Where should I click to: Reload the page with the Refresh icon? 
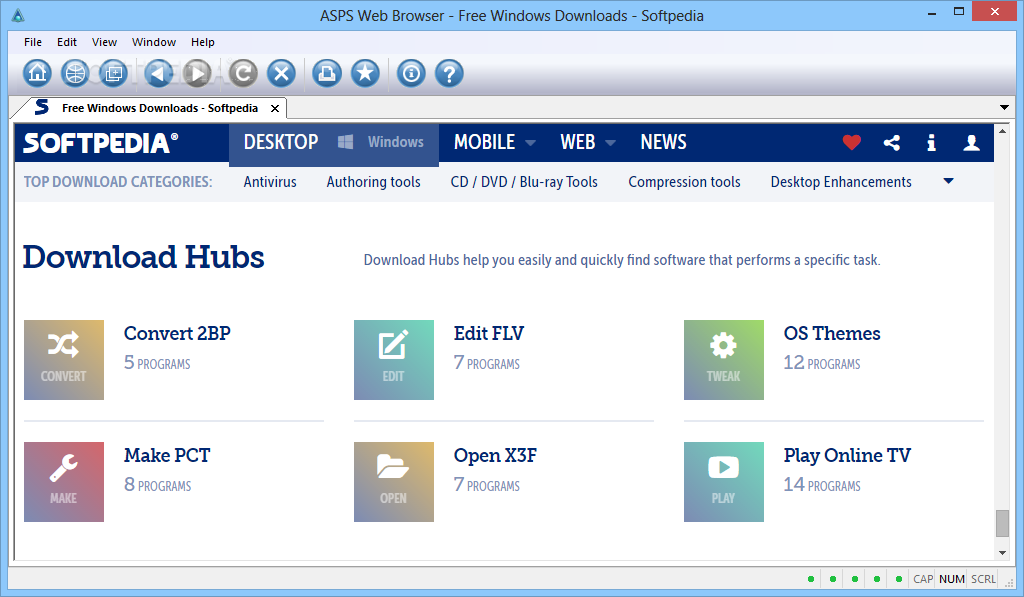(x=243, y=73)
